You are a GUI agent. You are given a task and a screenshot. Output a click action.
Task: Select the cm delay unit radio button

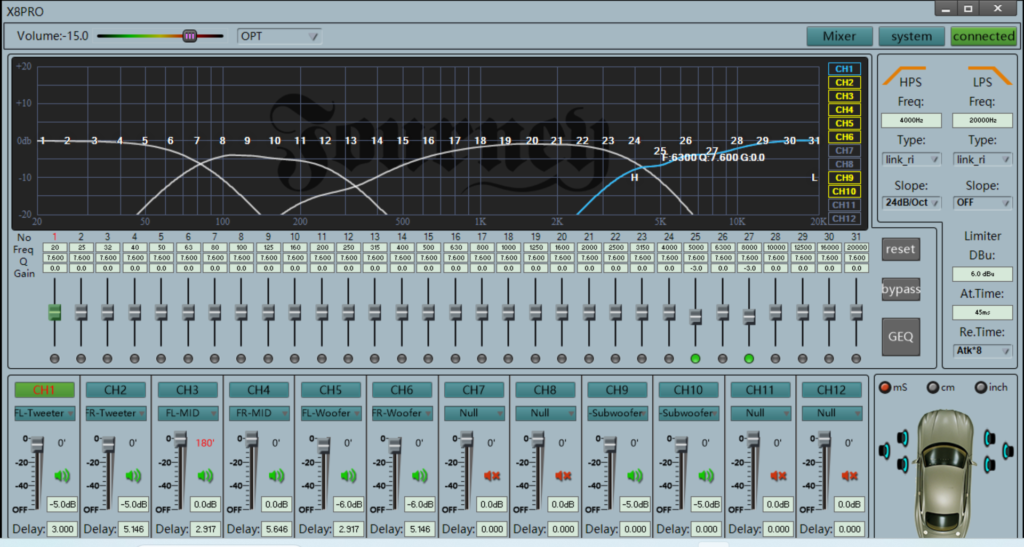(x=933, y=387)
